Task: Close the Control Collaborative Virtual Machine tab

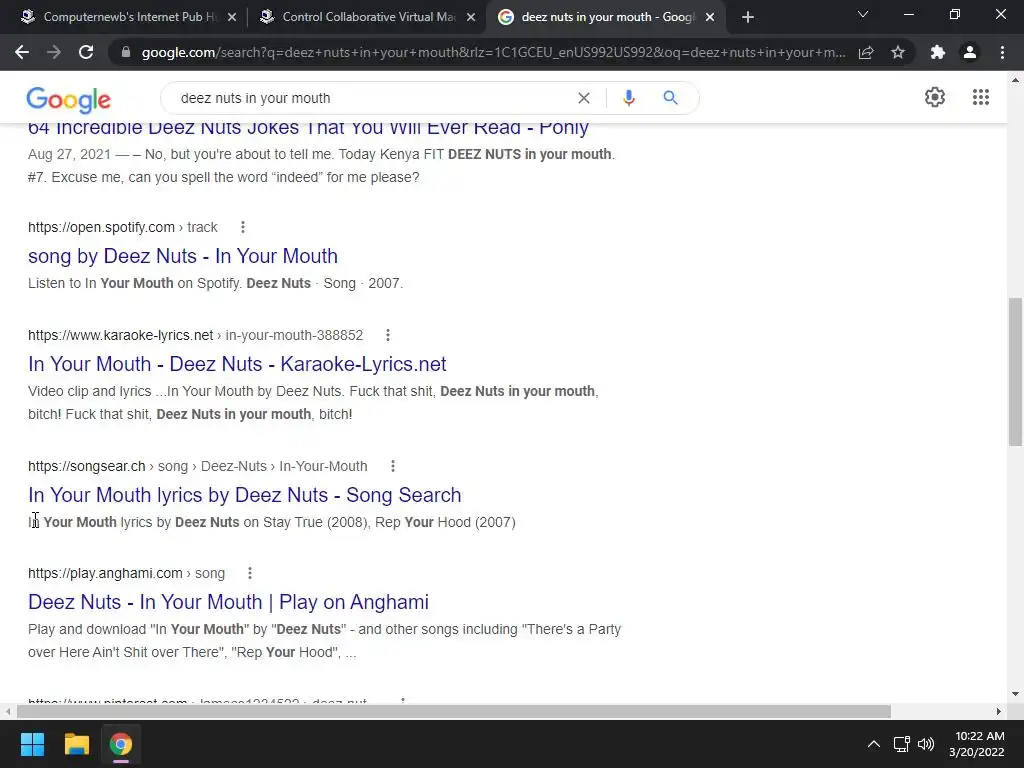Action: pyautogui.click(x=471, y=17)
